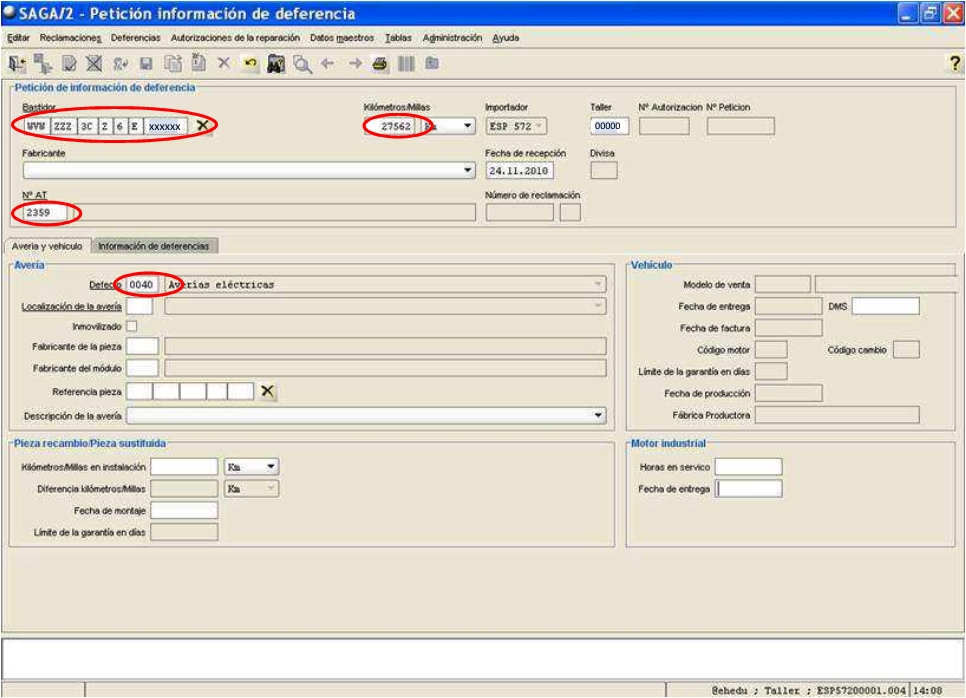966x698 pixels.
Task: Click the Defecto code field 0040
Action: click(x=142, y=284)
